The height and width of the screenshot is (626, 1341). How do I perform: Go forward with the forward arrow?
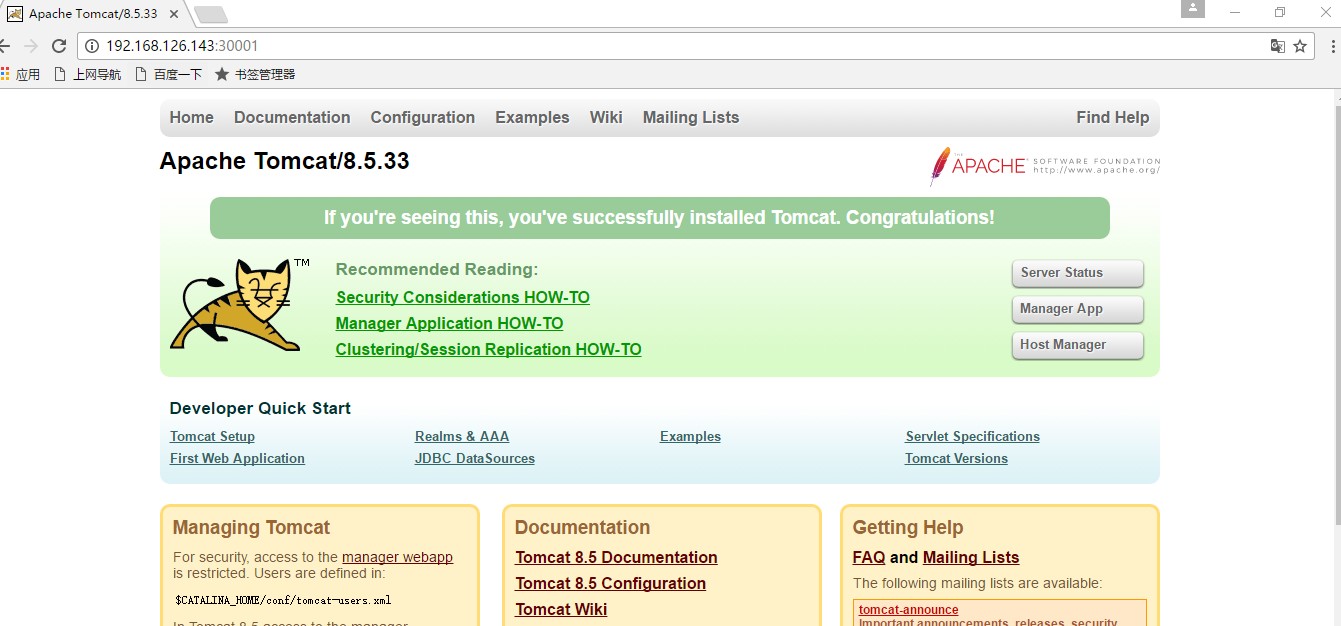[30, 46]
